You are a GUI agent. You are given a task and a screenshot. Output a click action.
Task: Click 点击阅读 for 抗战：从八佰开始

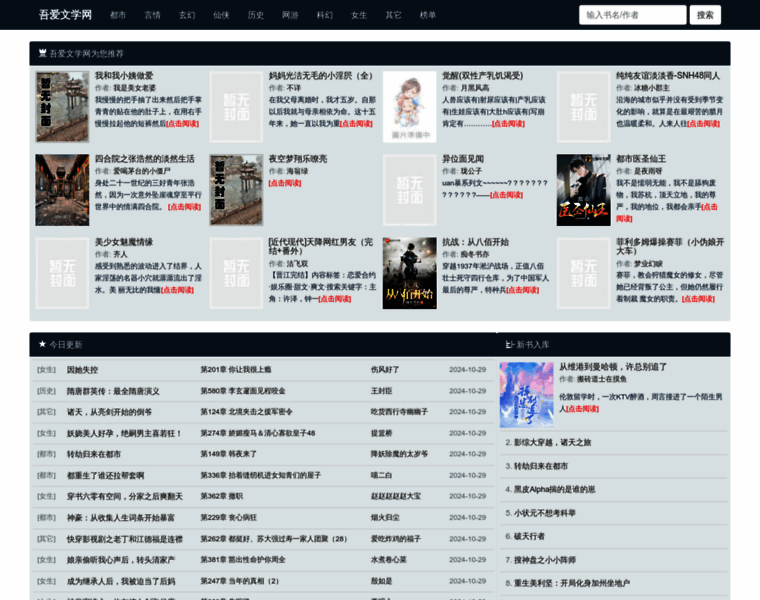522,290
